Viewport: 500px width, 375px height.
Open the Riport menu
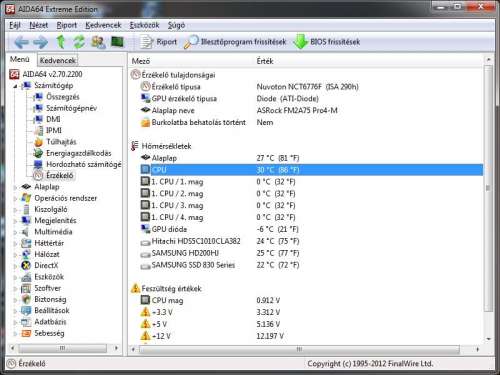67,25
